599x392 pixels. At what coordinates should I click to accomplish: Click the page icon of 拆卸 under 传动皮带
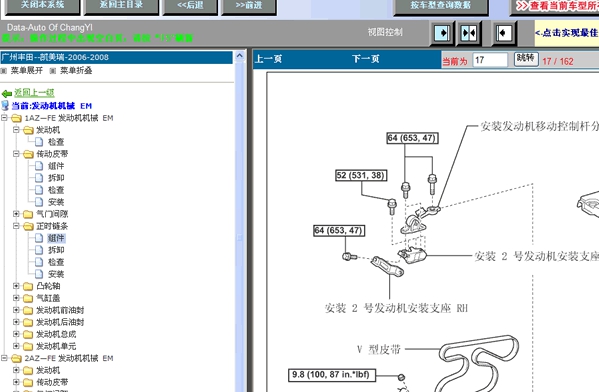point(39,178)
